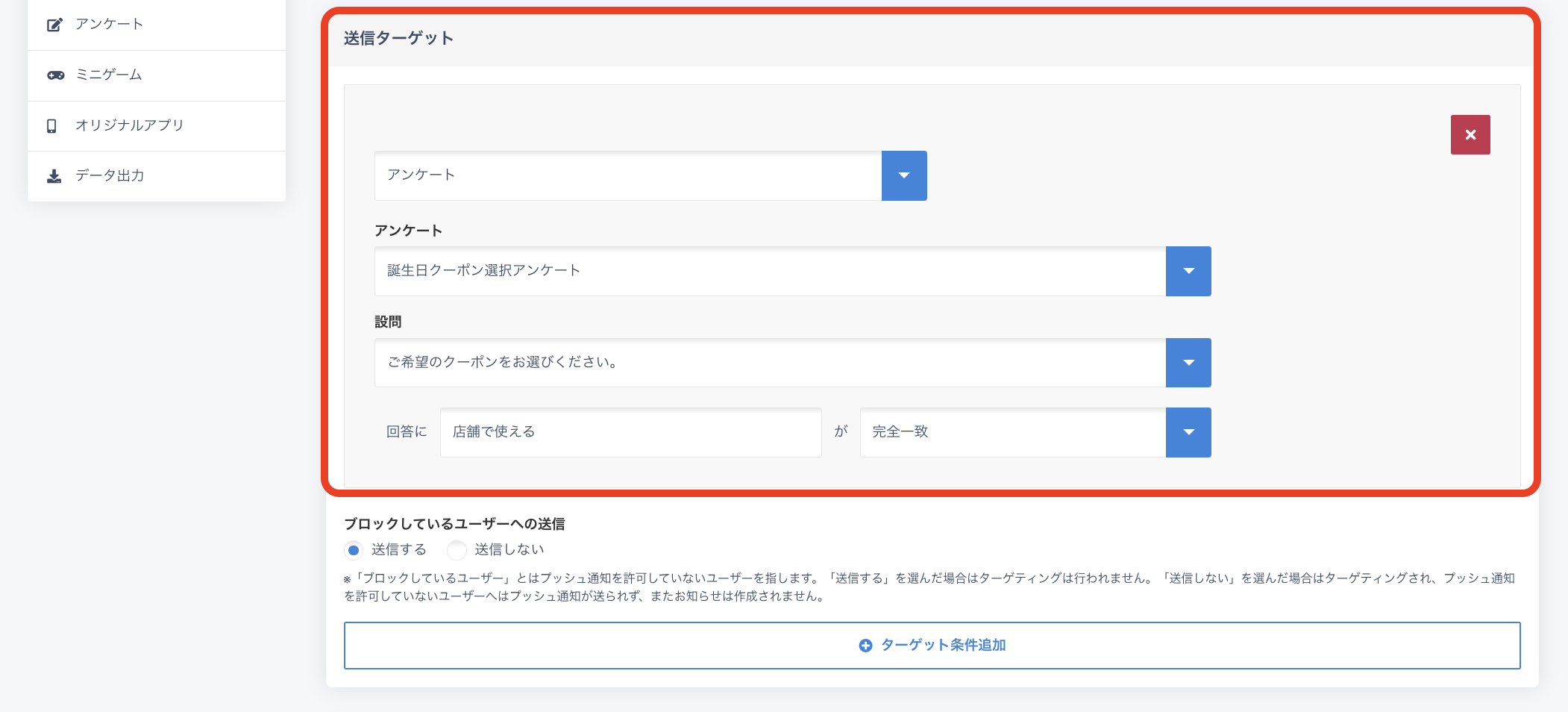
Task: Click the survey pencil icon in sidebar
Action: click(54, 25)
